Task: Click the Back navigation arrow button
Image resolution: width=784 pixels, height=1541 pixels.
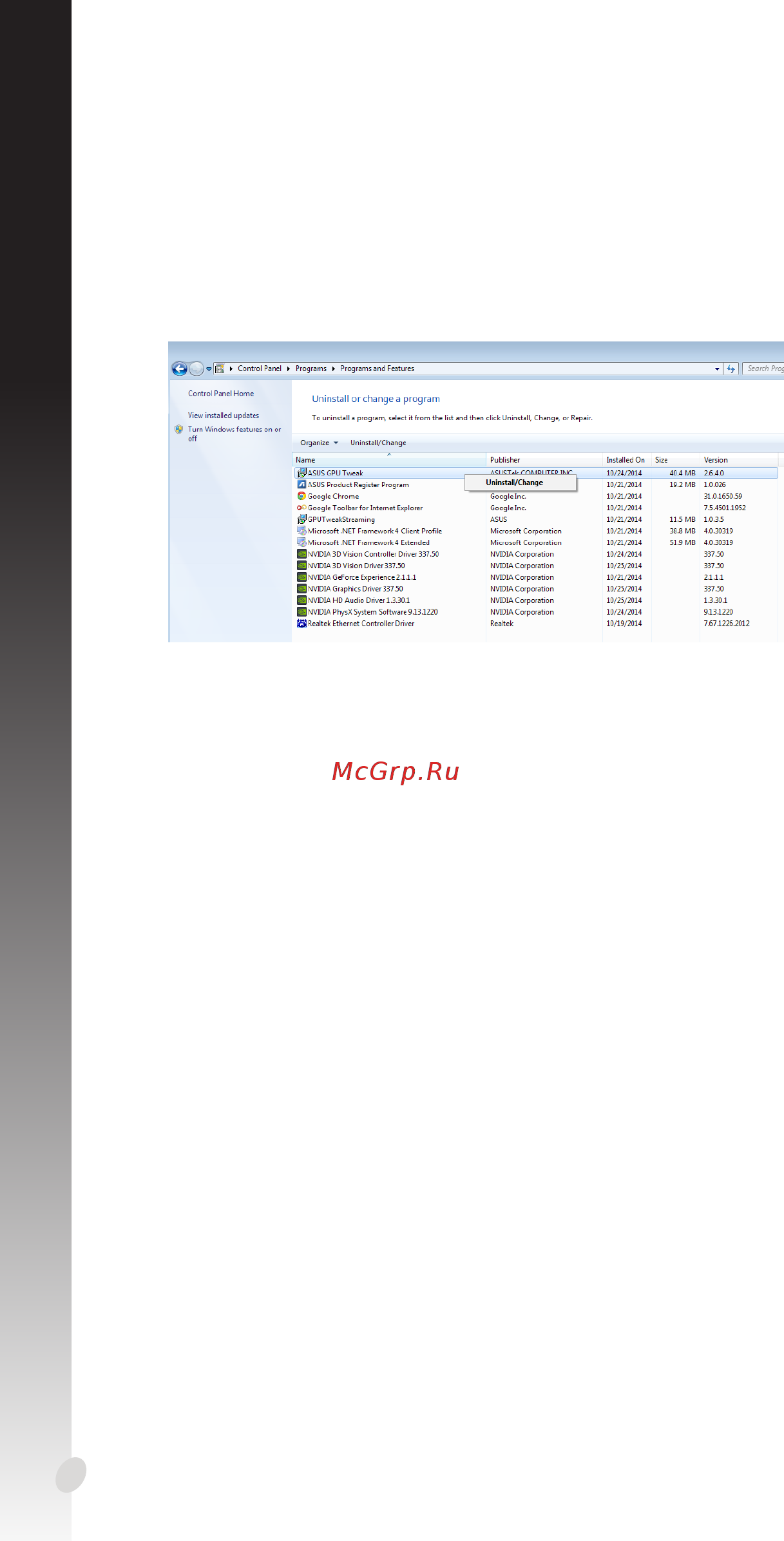Action: click(x=180, y=368)
